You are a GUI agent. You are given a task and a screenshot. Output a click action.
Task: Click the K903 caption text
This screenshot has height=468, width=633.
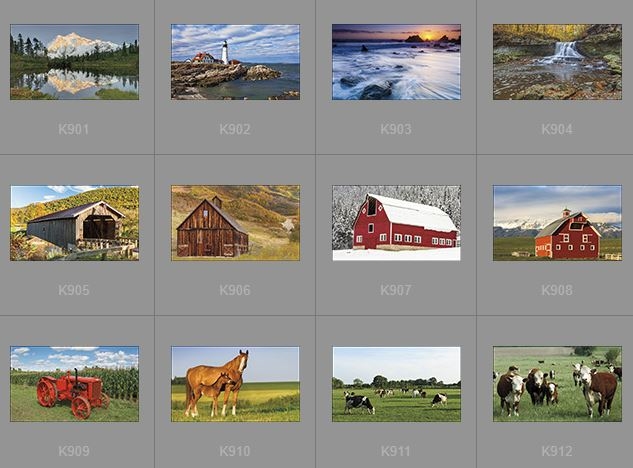(x=396, y=129)
